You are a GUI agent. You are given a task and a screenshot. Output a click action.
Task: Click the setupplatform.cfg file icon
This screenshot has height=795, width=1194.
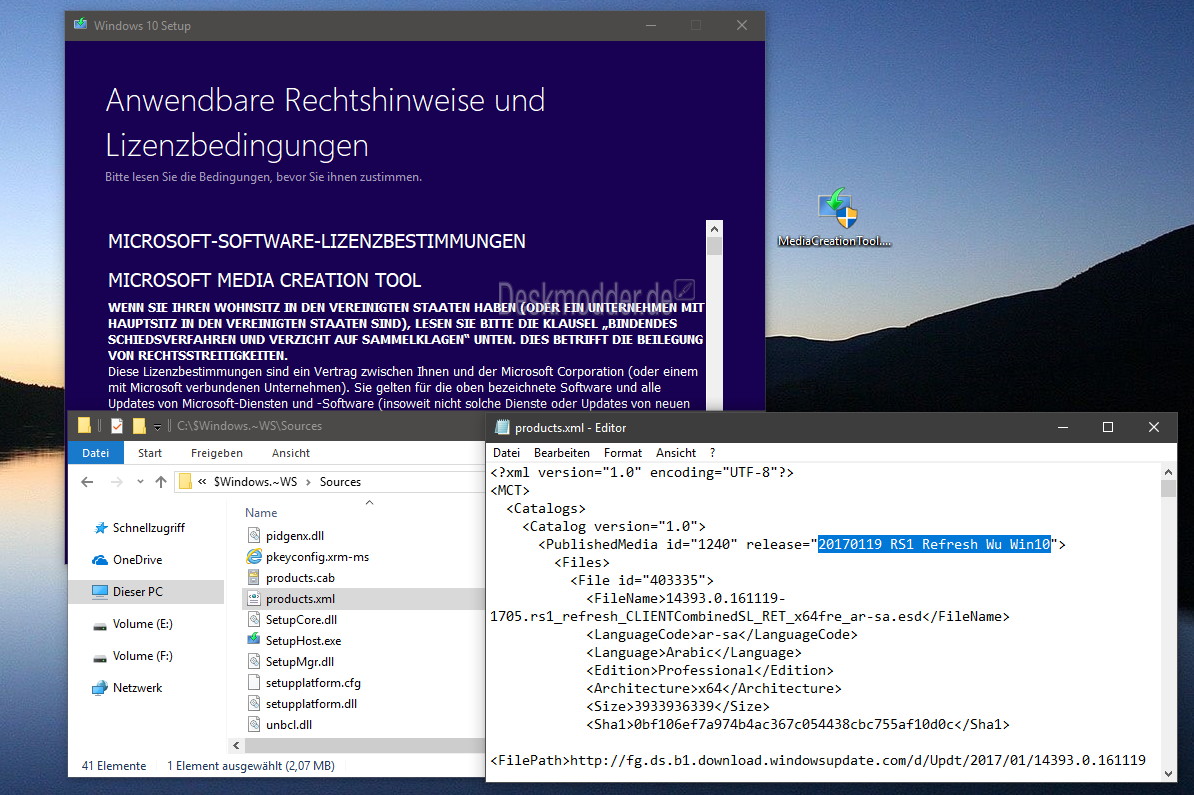(254, 683)
